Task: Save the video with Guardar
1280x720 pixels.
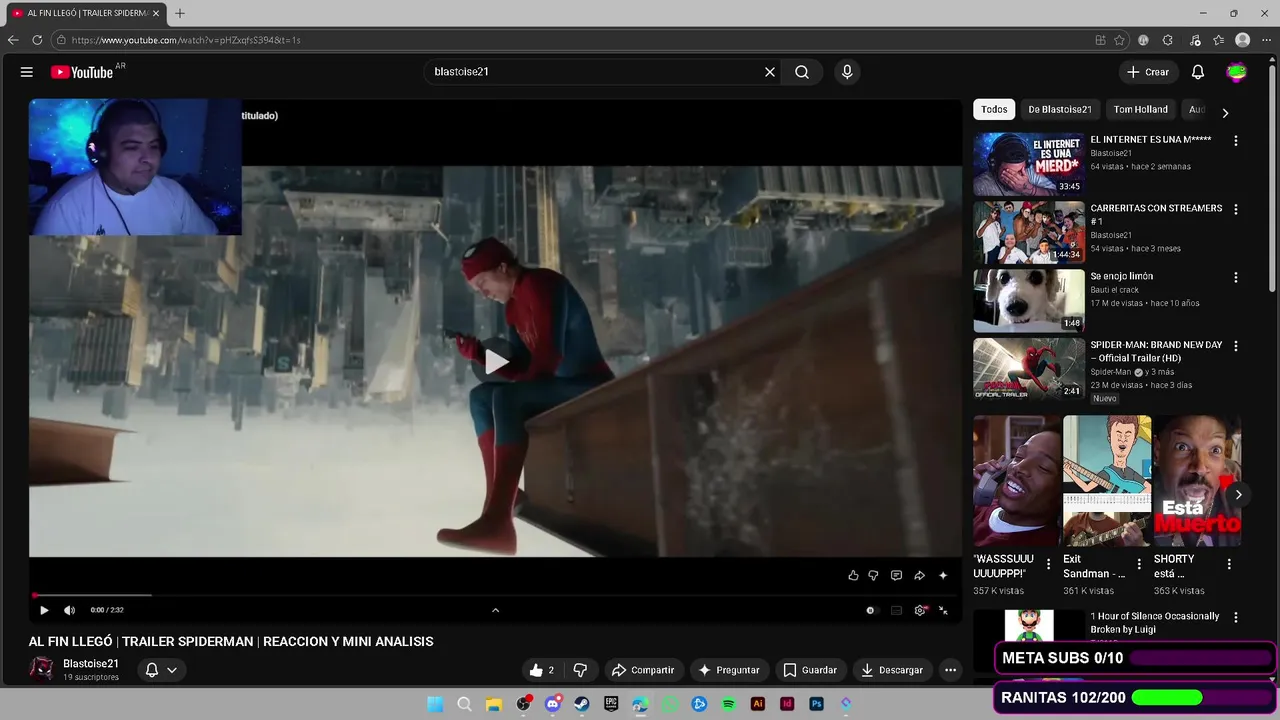Action: click(810, 670)
